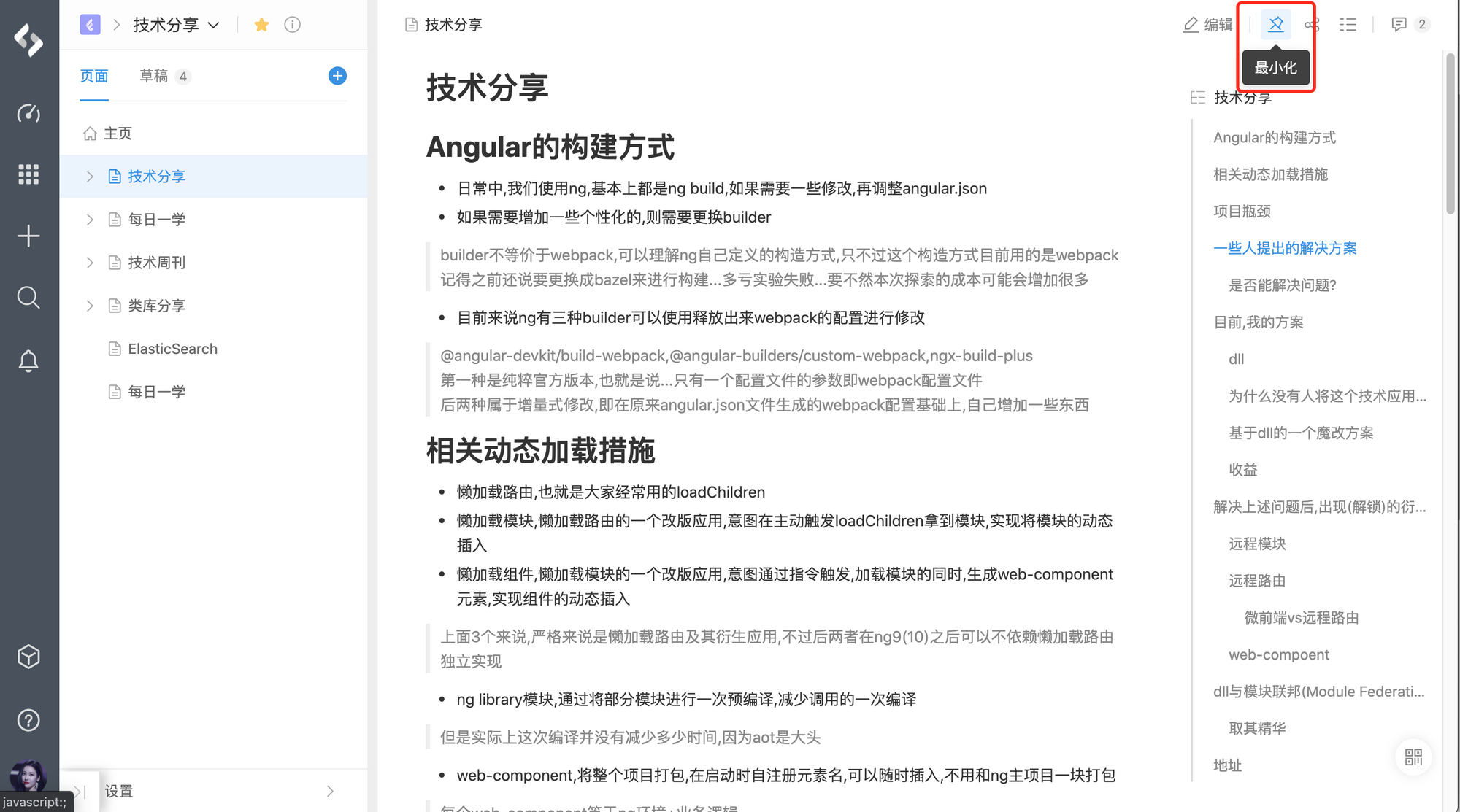The width and height of the screenshot is (1460, 812).
Task: Click the QR code floating button
Action: pos(1413,757)
